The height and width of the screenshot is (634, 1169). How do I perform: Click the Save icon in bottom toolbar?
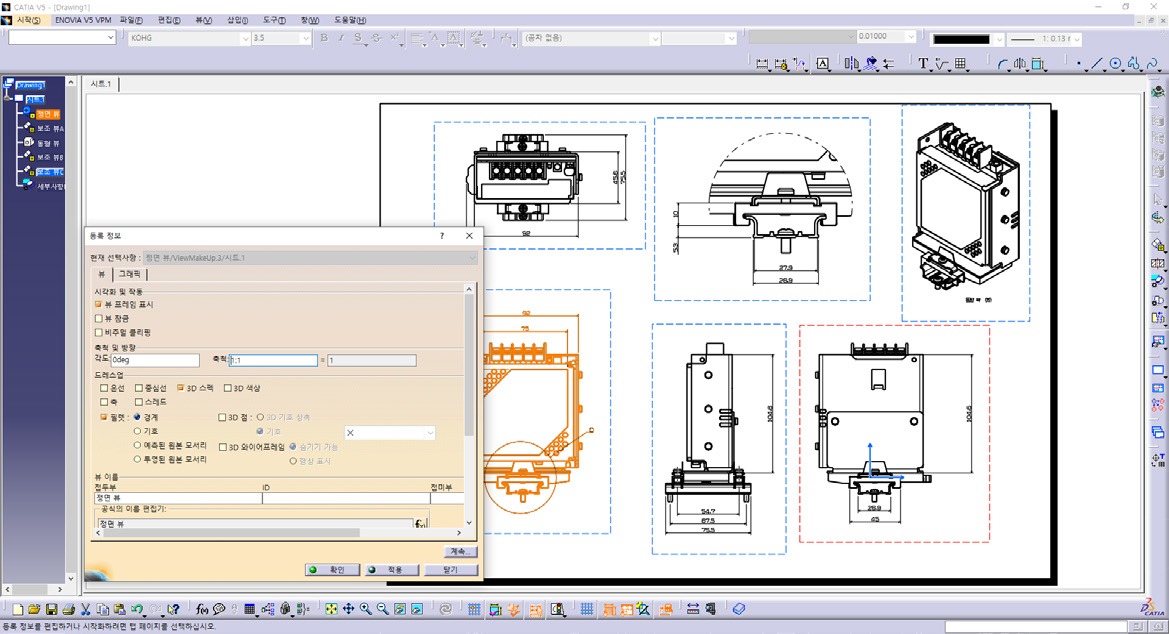[x=51, y=609]
